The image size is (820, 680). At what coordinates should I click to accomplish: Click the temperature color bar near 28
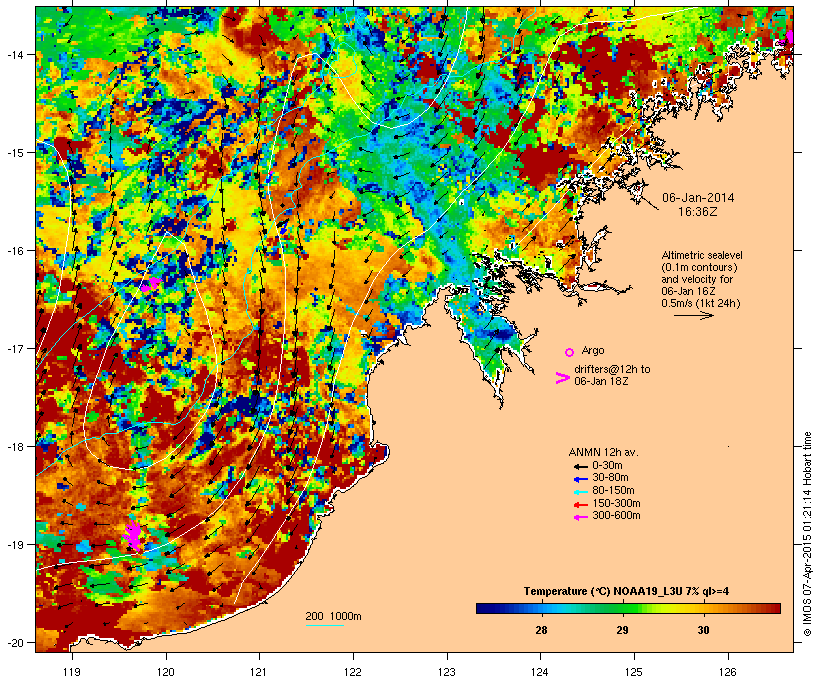point(541,608)
